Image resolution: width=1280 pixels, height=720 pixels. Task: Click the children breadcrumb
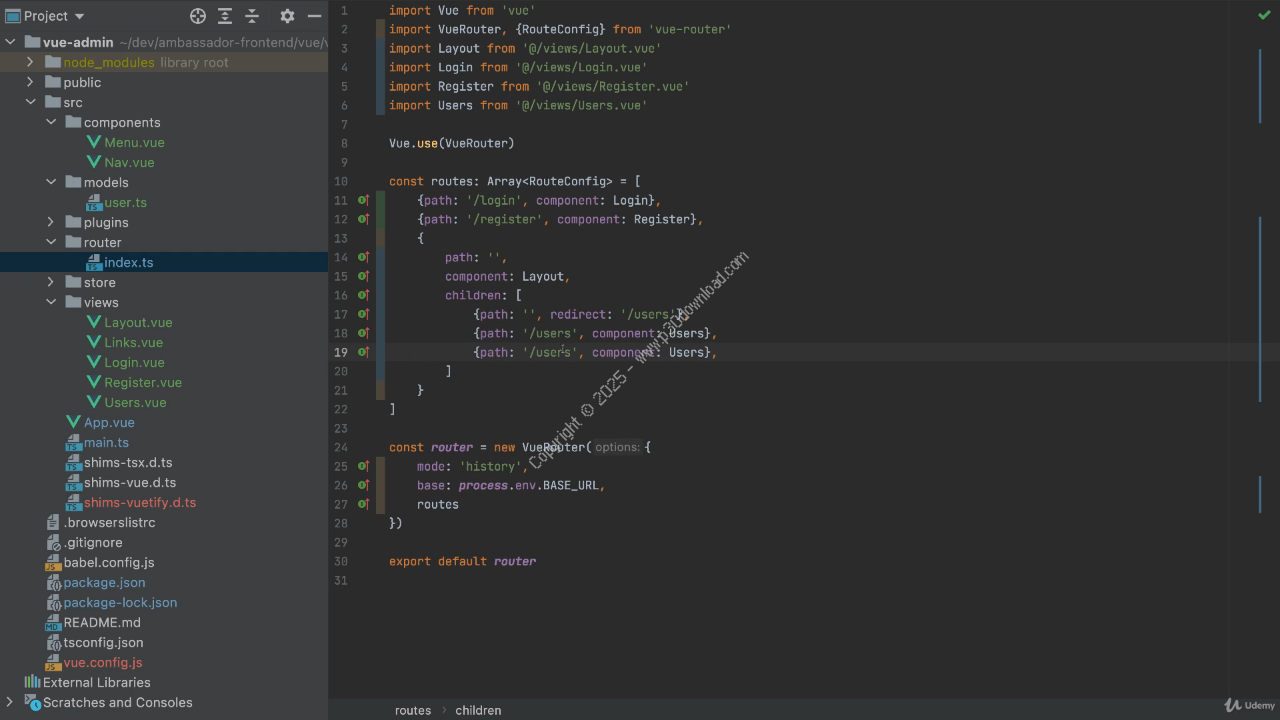pyautogui.click(x=478, y=710)
